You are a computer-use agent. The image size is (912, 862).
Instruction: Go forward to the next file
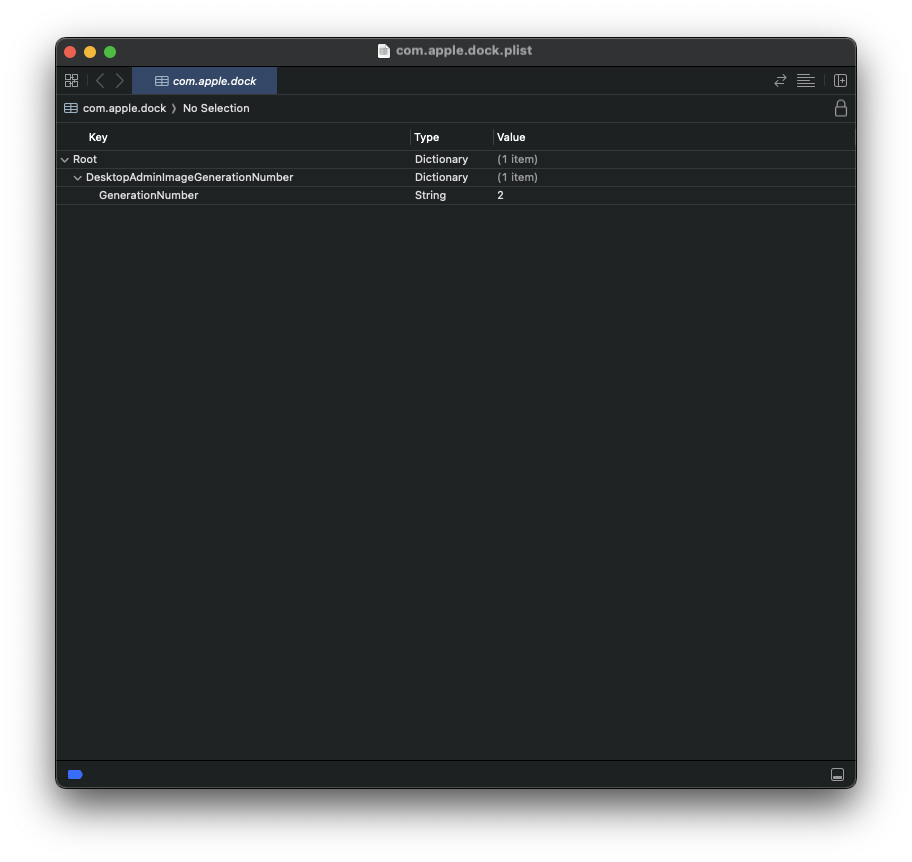(x=120, y=81)
